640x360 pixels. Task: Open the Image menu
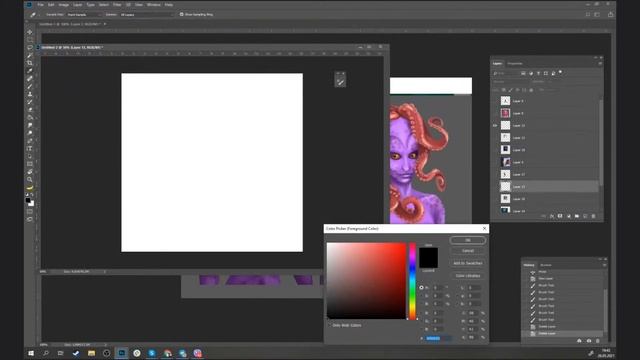tap(64, 5)
